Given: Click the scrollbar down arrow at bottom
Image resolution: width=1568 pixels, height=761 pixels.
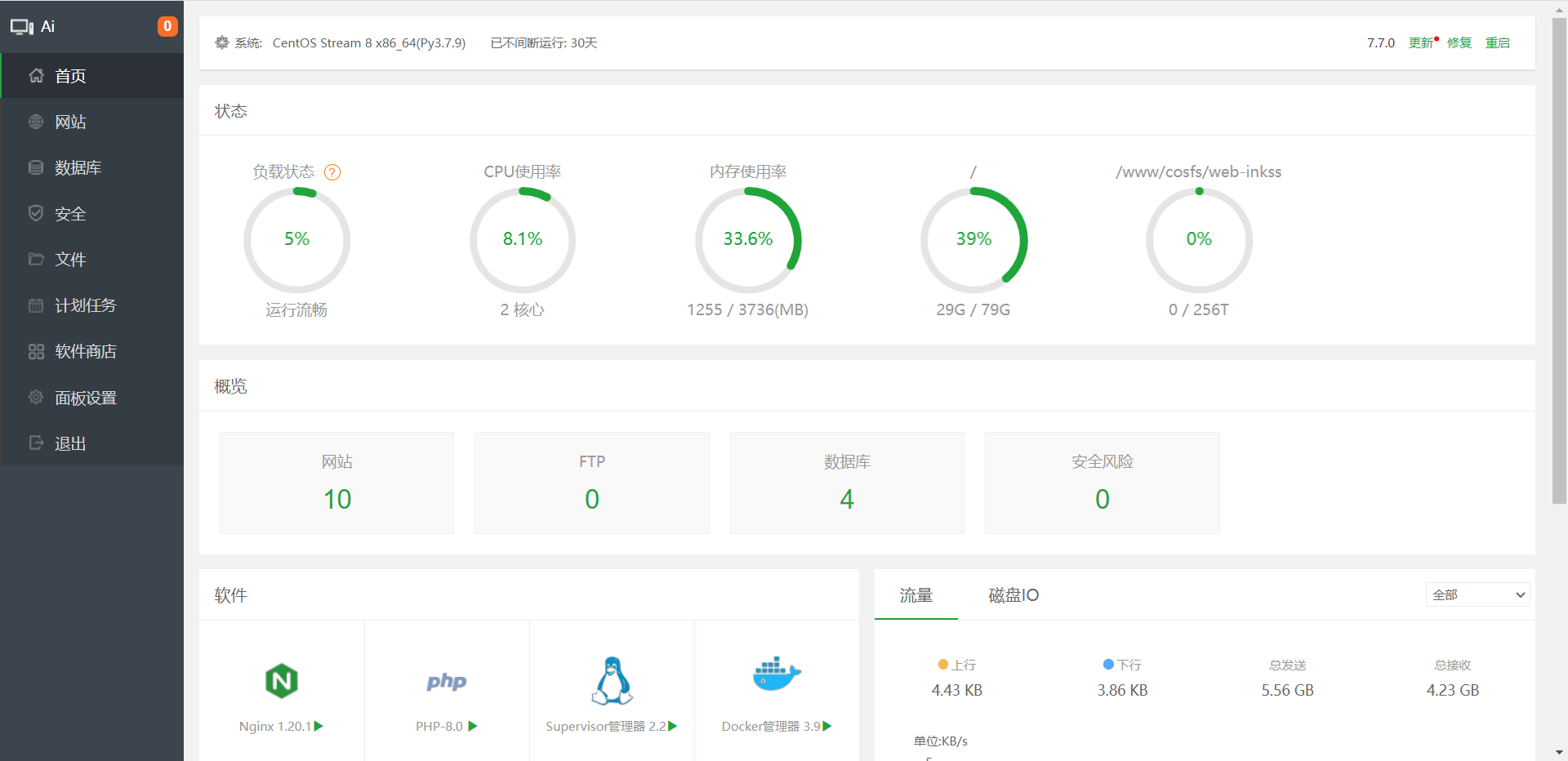Looking at the screenshot, I should pyautogui.click(x=1560, y=753).
